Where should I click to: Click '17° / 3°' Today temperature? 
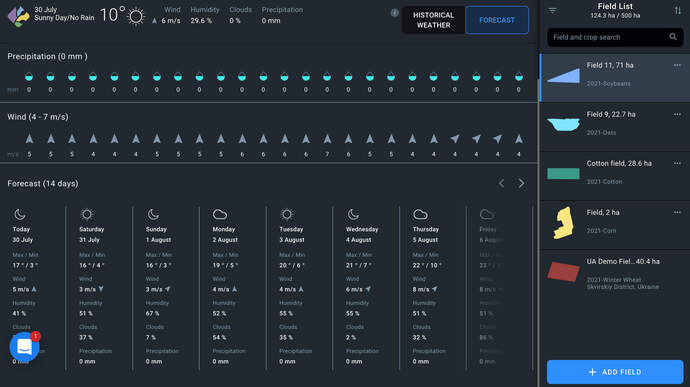(x=25, y=265)
